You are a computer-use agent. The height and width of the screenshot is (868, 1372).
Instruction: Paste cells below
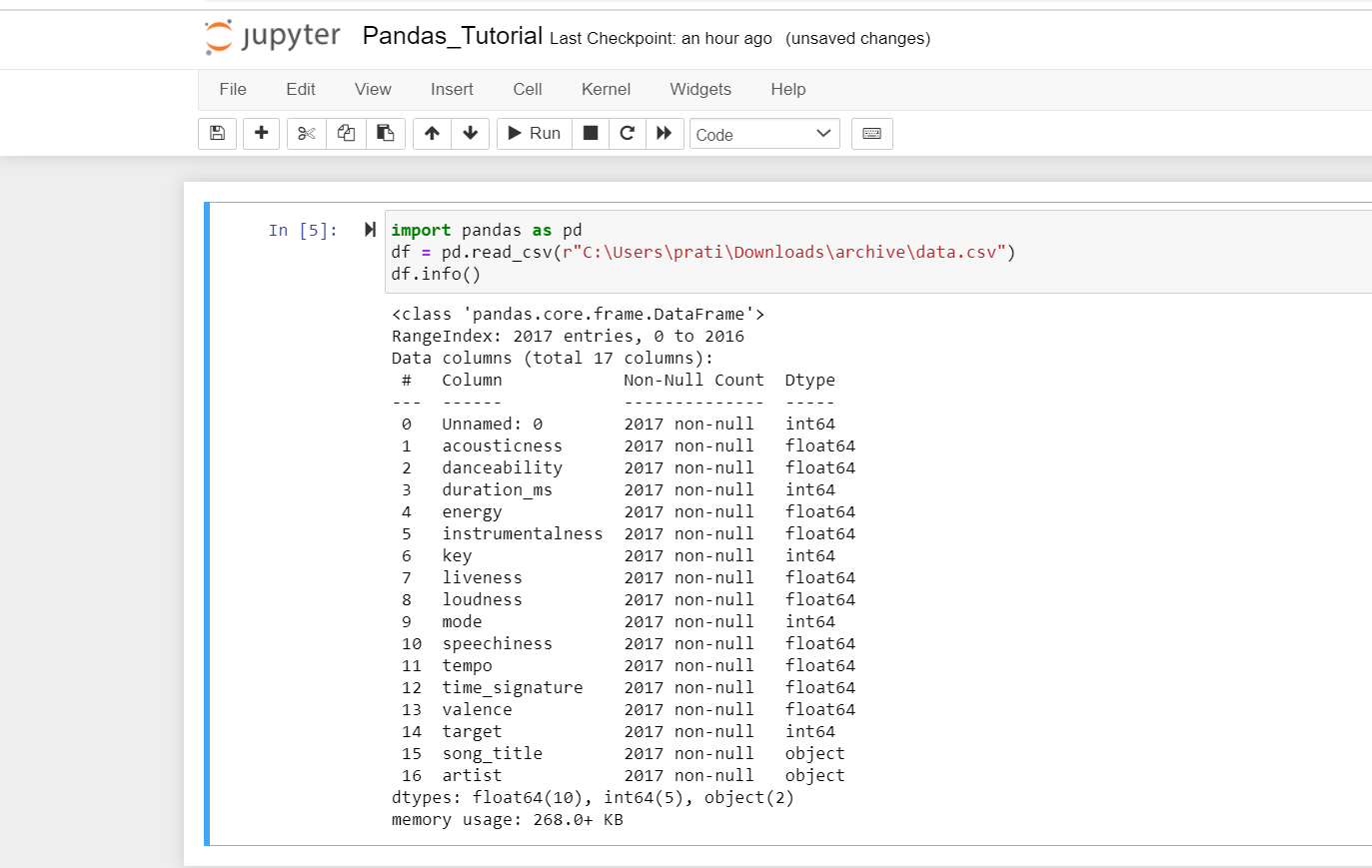point(385,133)
